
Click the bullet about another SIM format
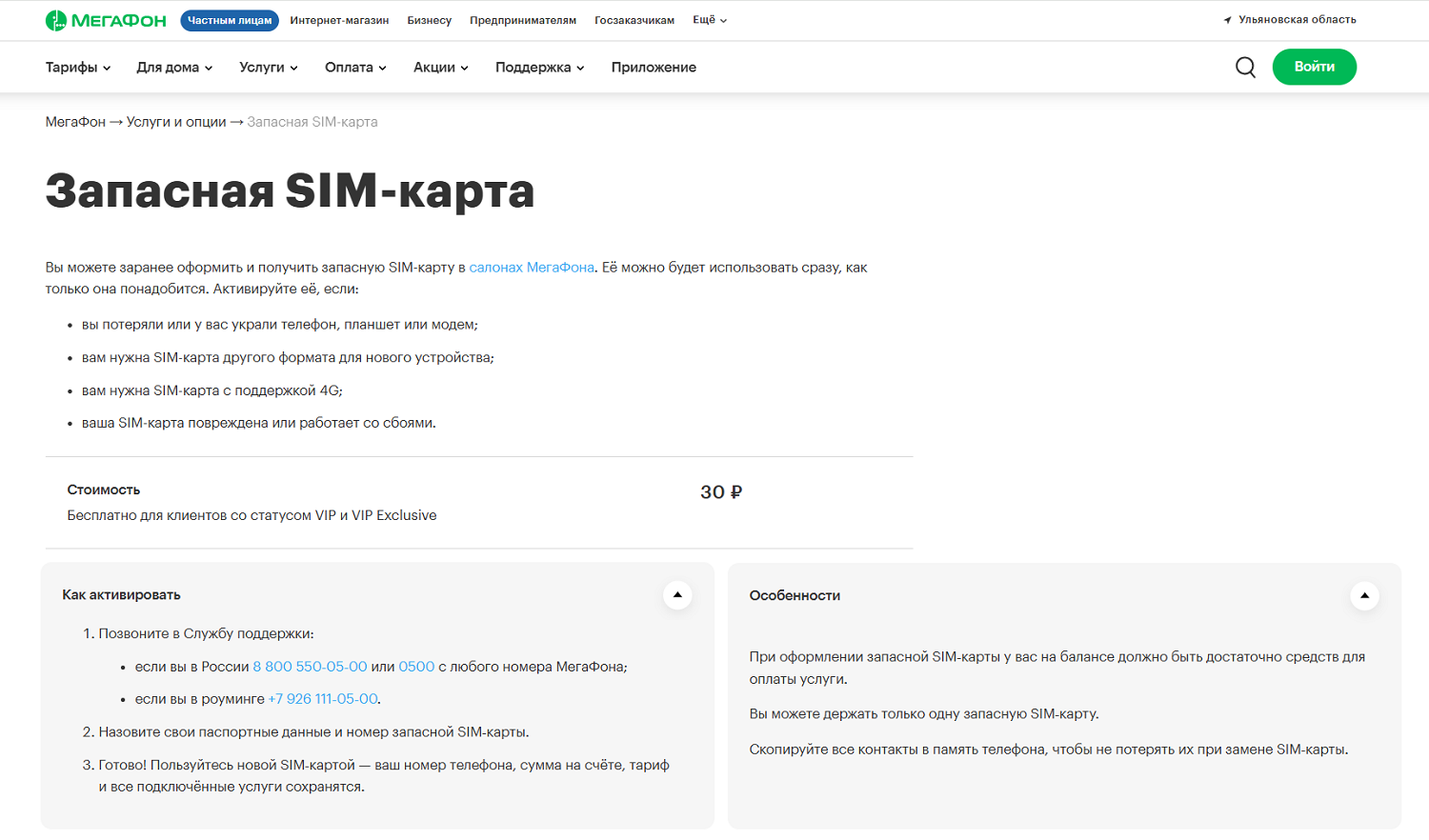pyautogui.click(x=288, y=358)
